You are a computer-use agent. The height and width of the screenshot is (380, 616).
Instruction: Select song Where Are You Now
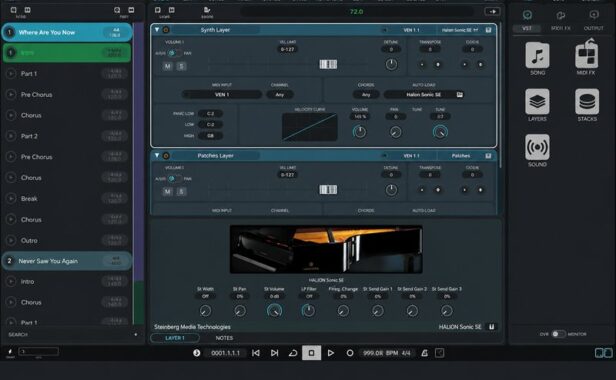coord(67,32)
